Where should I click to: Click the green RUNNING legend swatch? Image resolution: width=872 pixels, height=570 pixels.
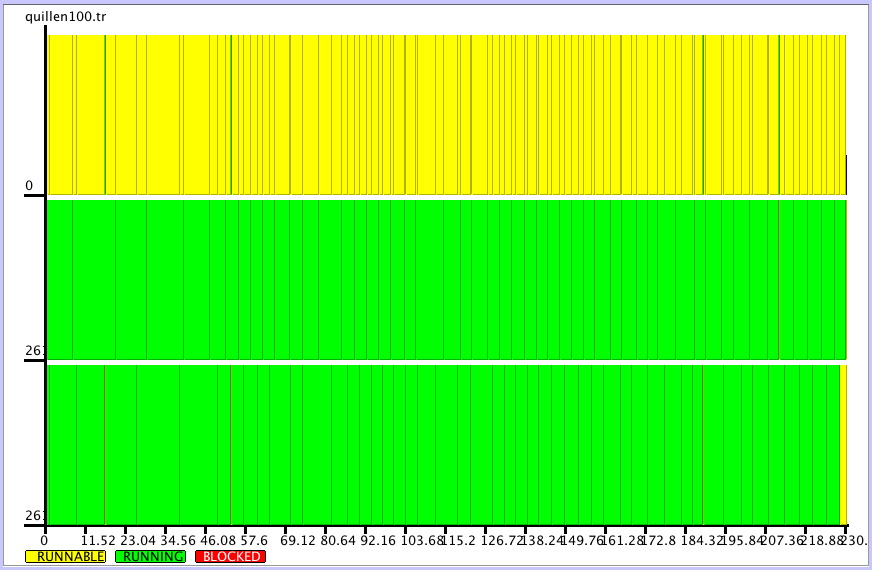[x=150, y=556]
